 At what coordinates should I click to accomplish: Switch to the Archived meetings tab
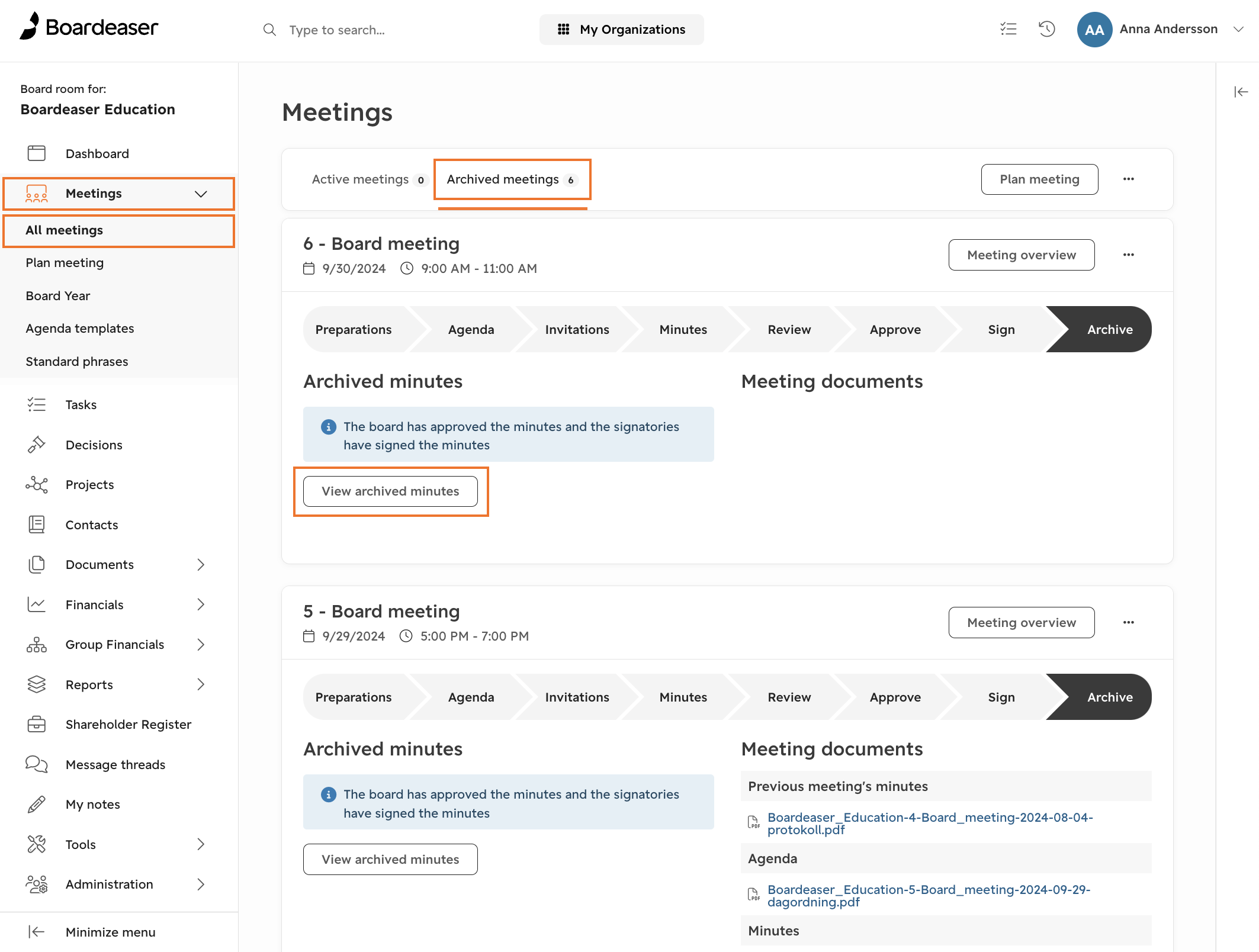click(512, 179)
